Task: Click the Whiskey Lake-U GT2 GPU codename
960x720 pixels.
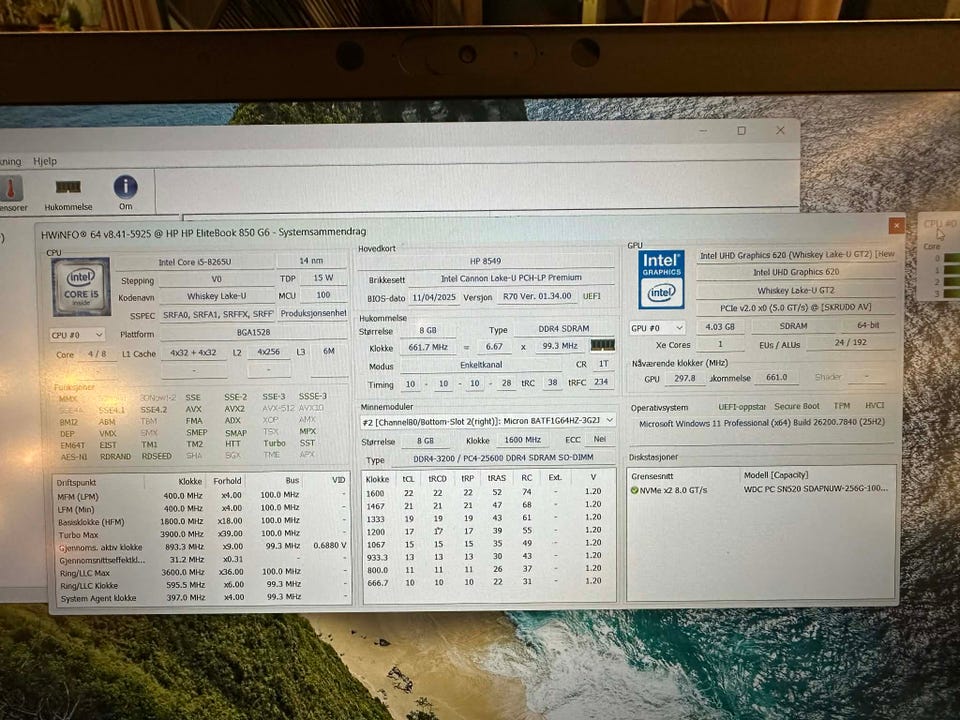Action: click(x=796, y=290)
